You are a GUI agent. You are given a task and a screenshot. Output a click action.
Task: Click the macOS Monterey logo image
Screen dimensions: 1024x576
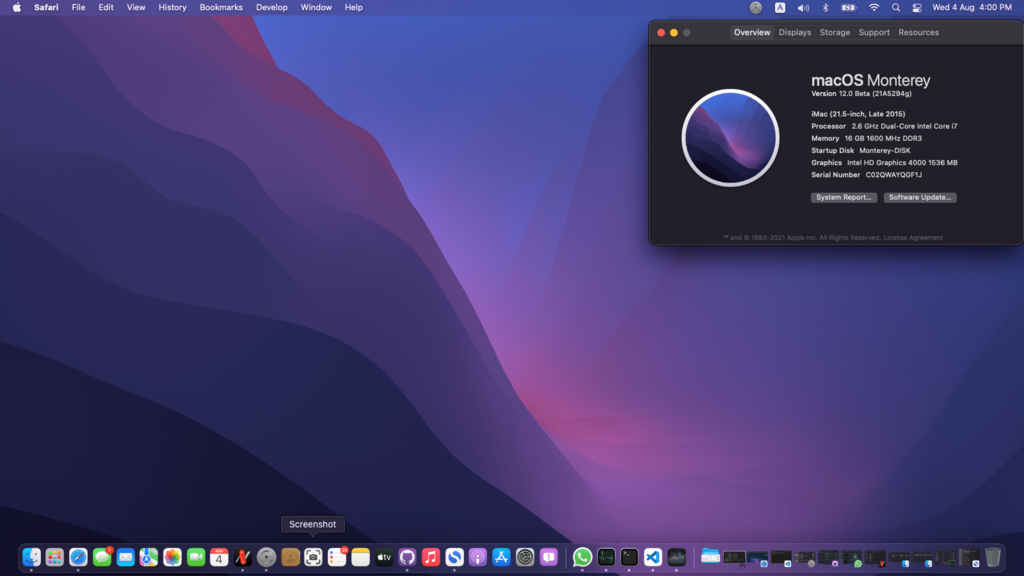730,138
